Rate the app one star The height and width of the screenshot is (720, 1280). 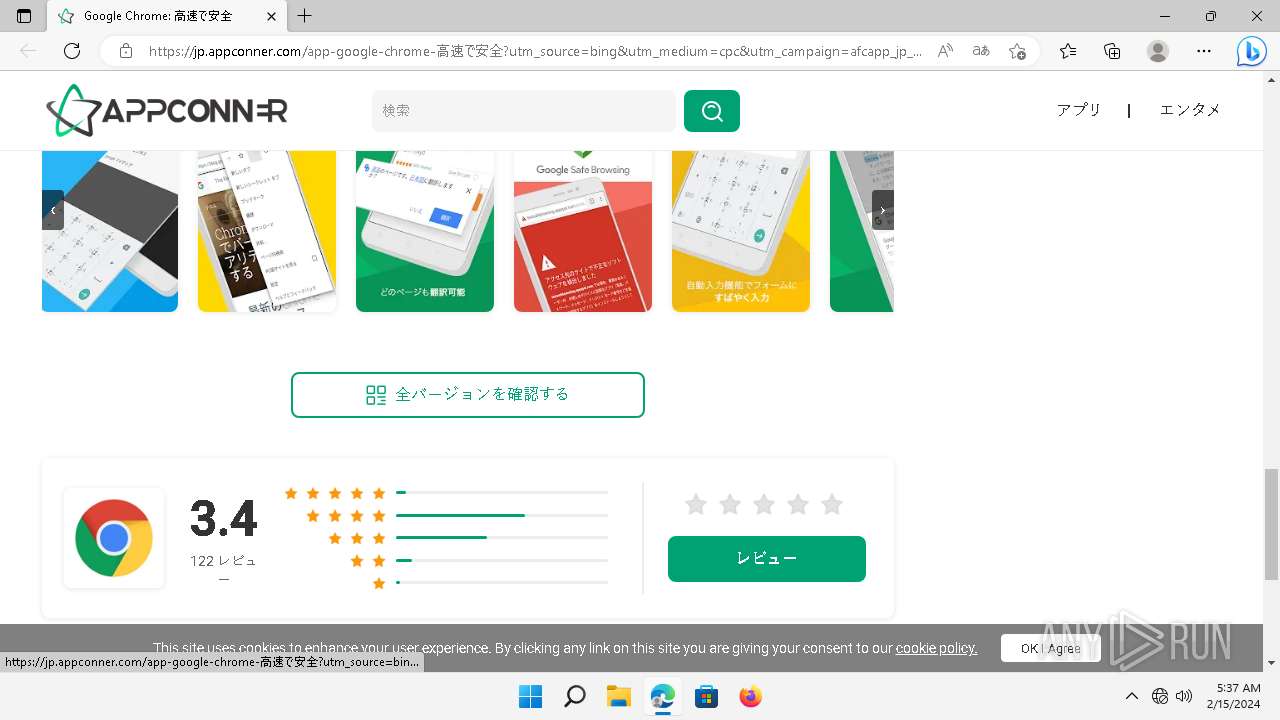tap(696, 505)
